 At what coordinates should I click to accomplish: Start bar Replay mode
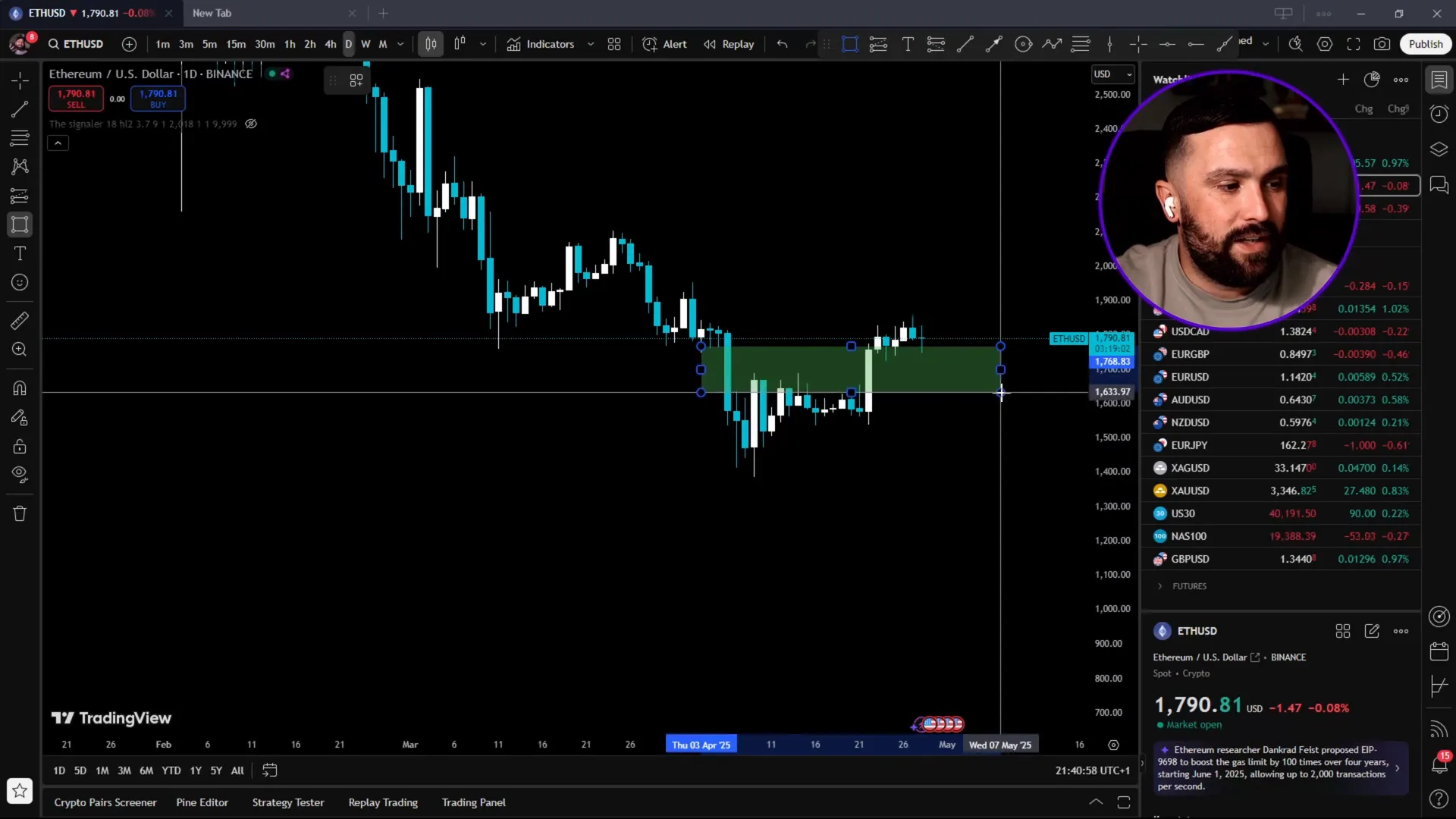[x=729, y=44]
